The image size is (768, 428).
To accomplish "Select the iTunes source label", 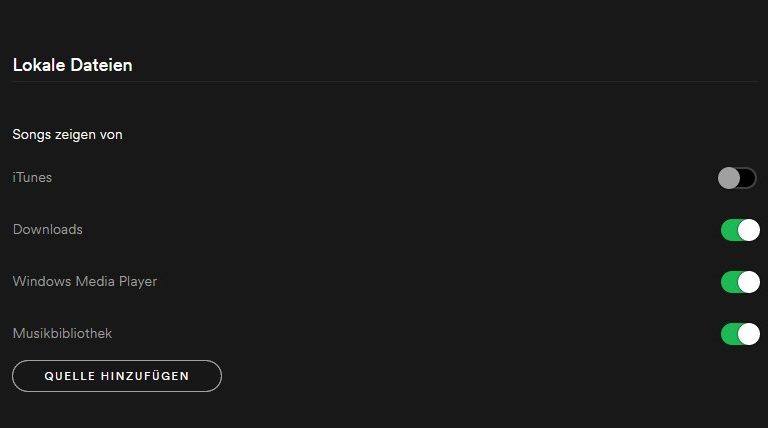I will [32, 178].
